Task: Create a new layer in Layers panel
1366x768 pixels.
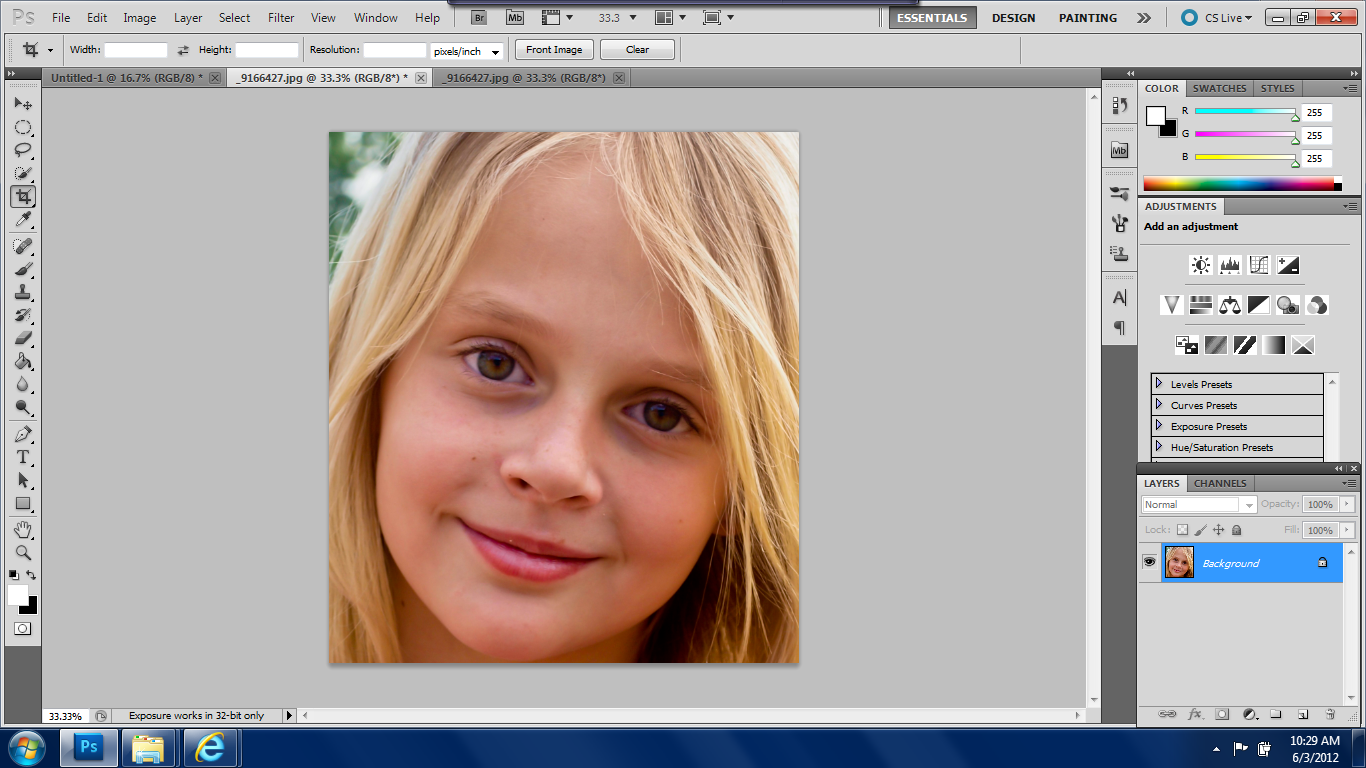Action: pos(1303,714)
